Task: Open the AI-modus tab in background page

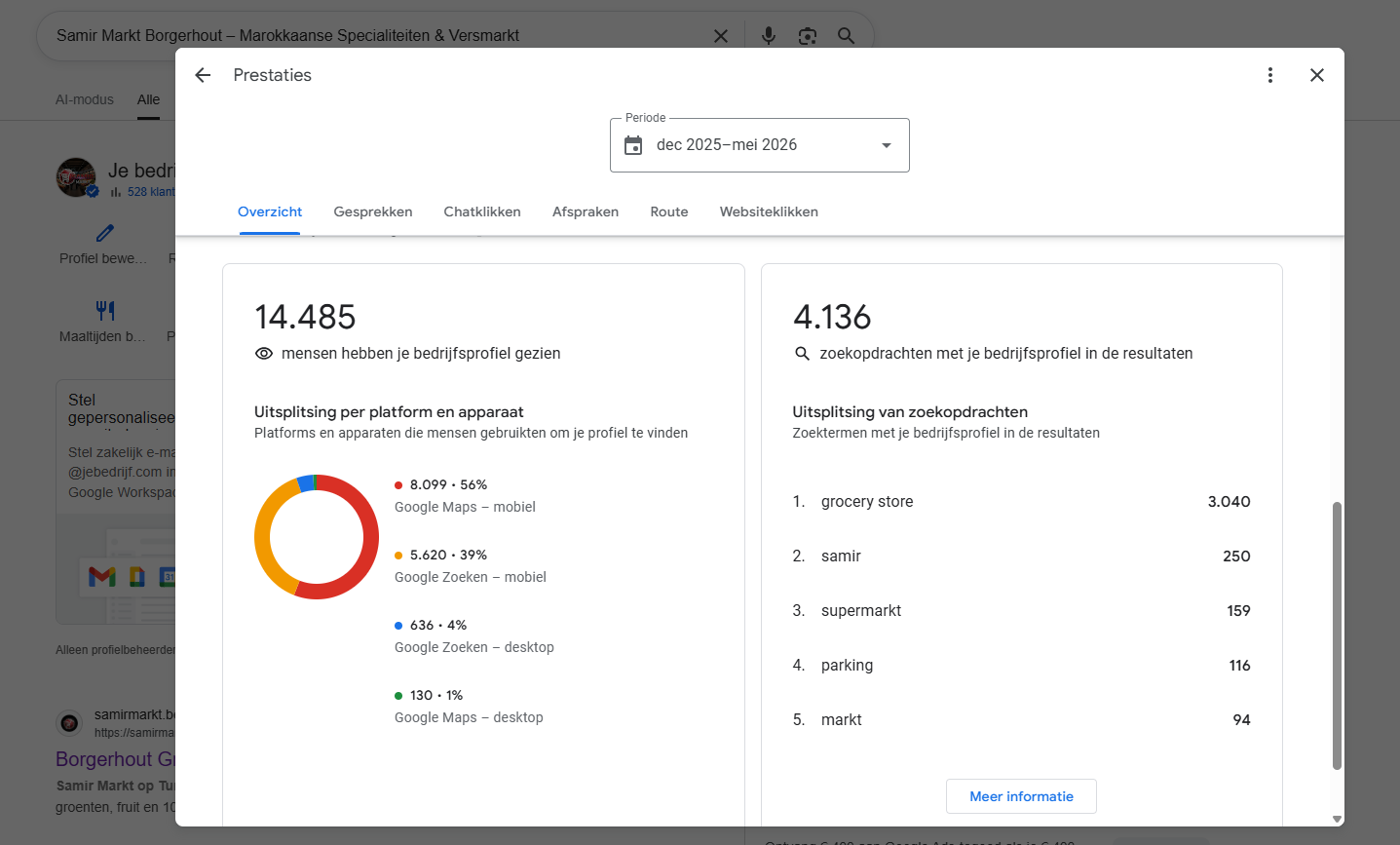Action: coord(85,99)
